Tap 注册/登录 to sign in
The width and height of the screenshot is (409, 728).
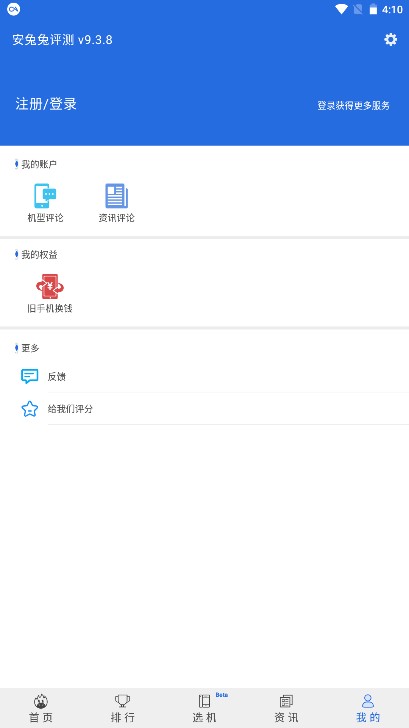(x=46, y=104)
